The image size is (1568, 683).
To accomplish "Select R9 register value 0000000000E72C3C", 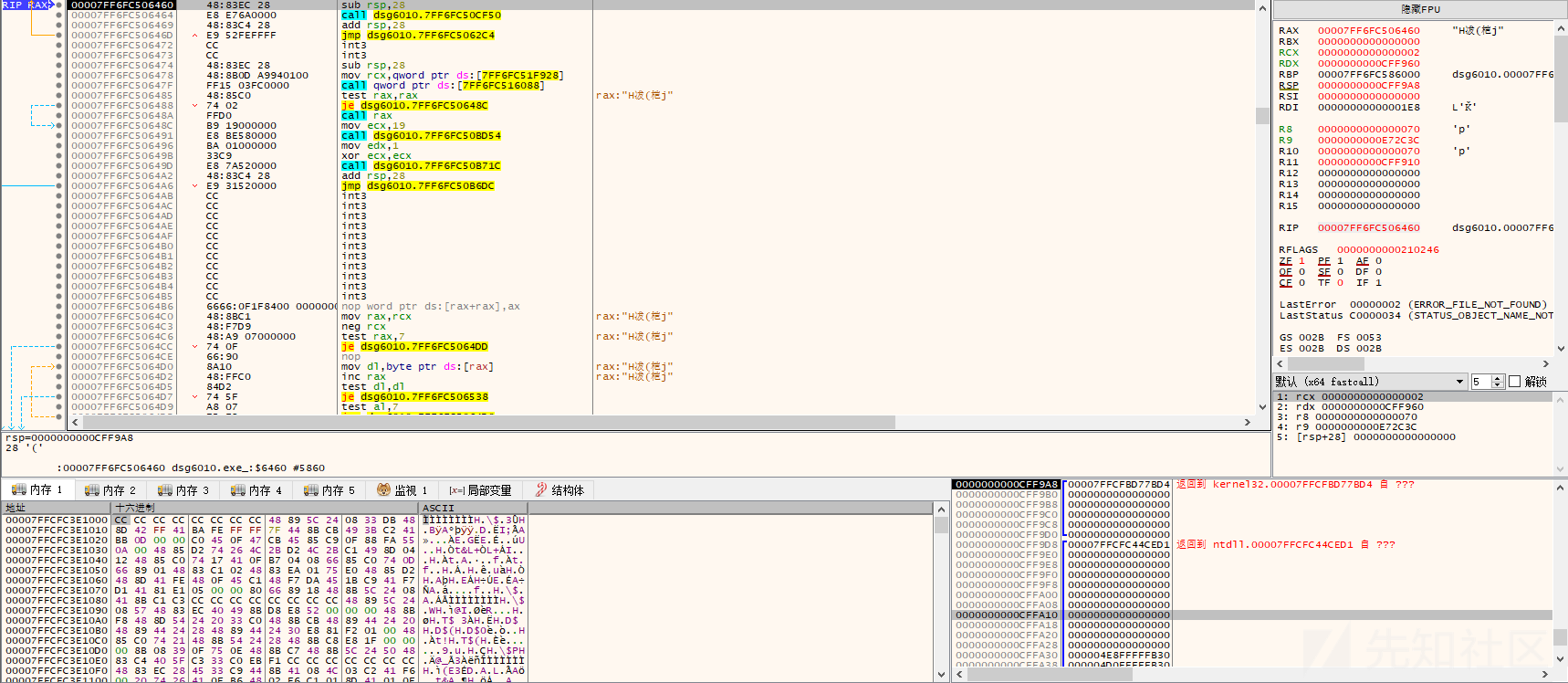I will 1368,141.
